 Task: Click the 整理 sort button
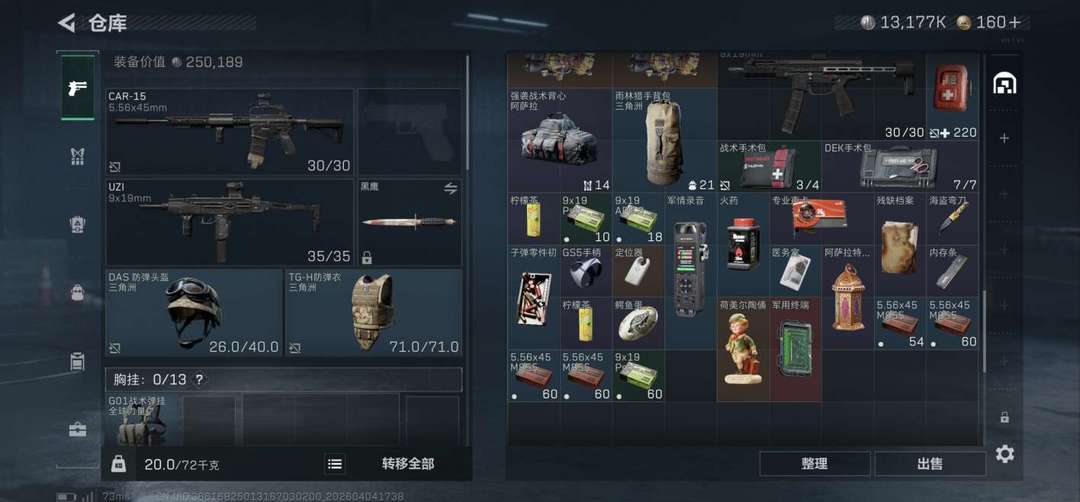click(x=814, y=463)
